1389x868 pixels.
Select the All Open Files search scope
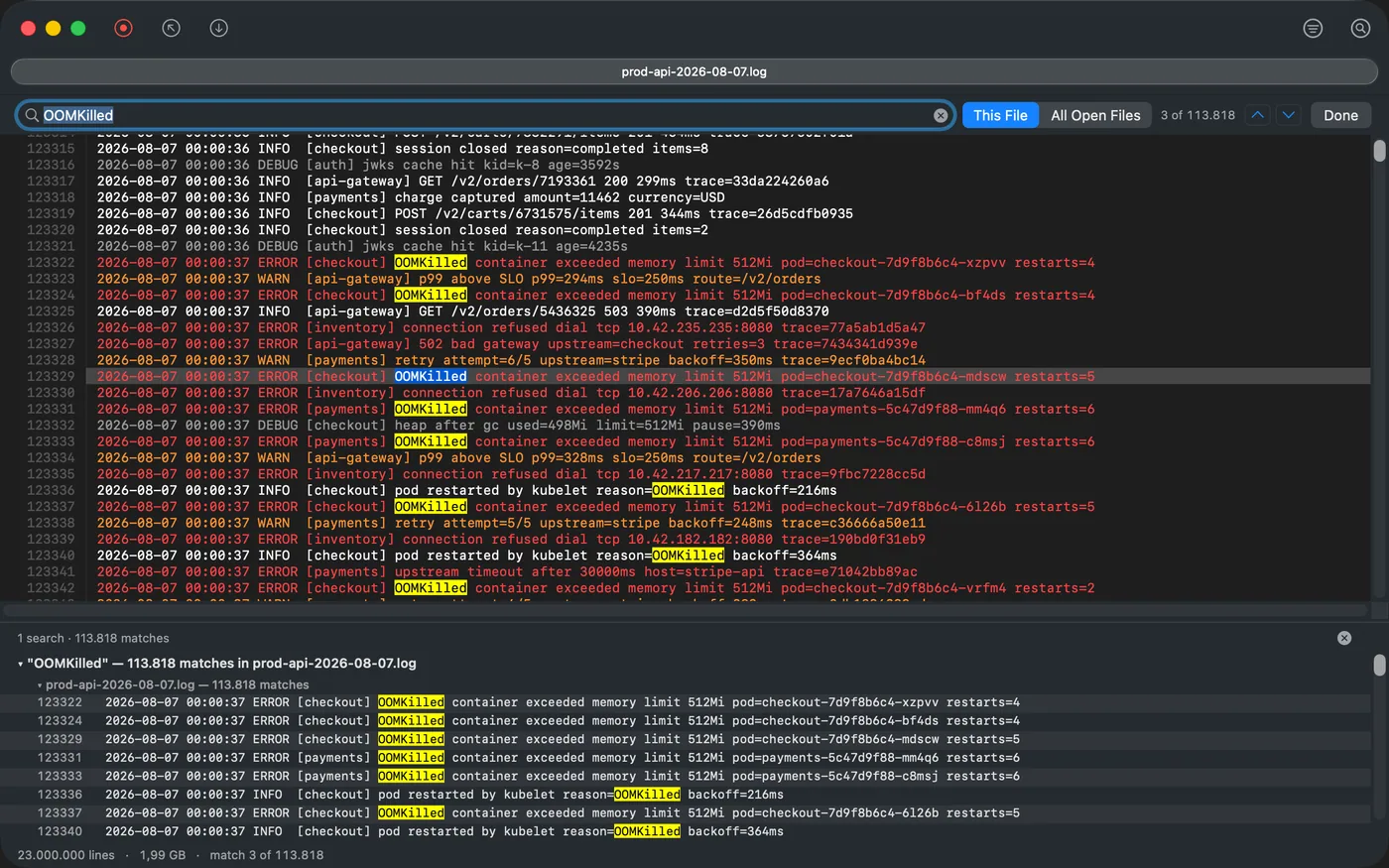pos(1095,115)
